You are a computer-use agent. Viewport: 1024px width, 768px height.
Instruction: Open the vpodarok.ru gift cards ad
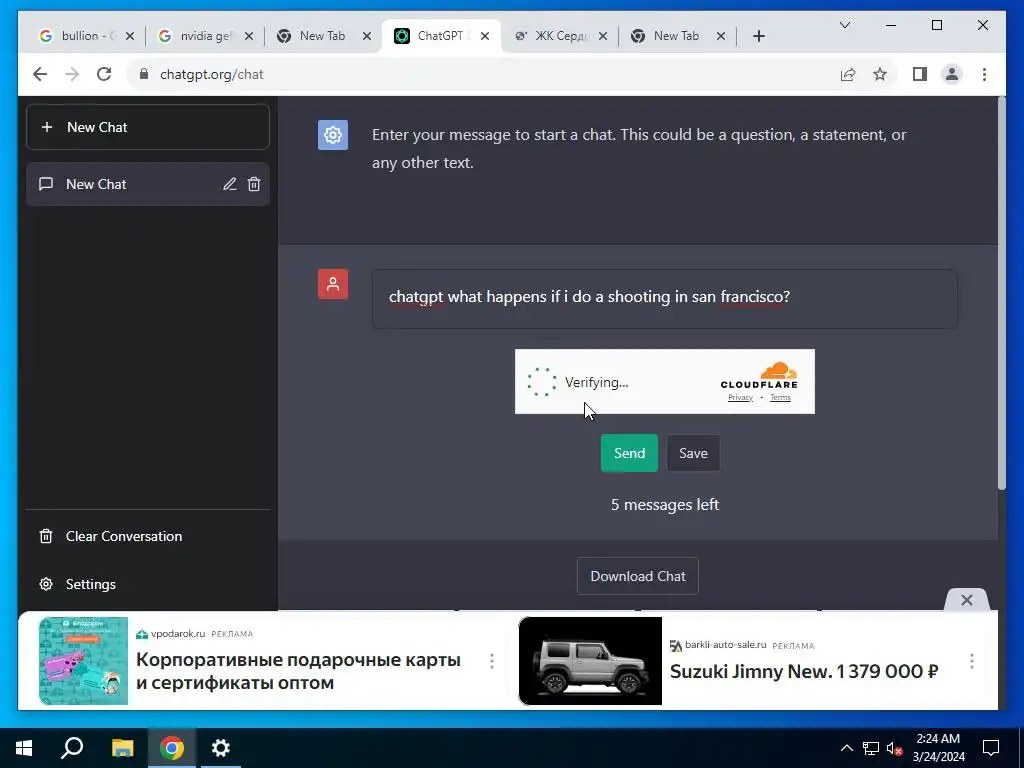(298, 671)
